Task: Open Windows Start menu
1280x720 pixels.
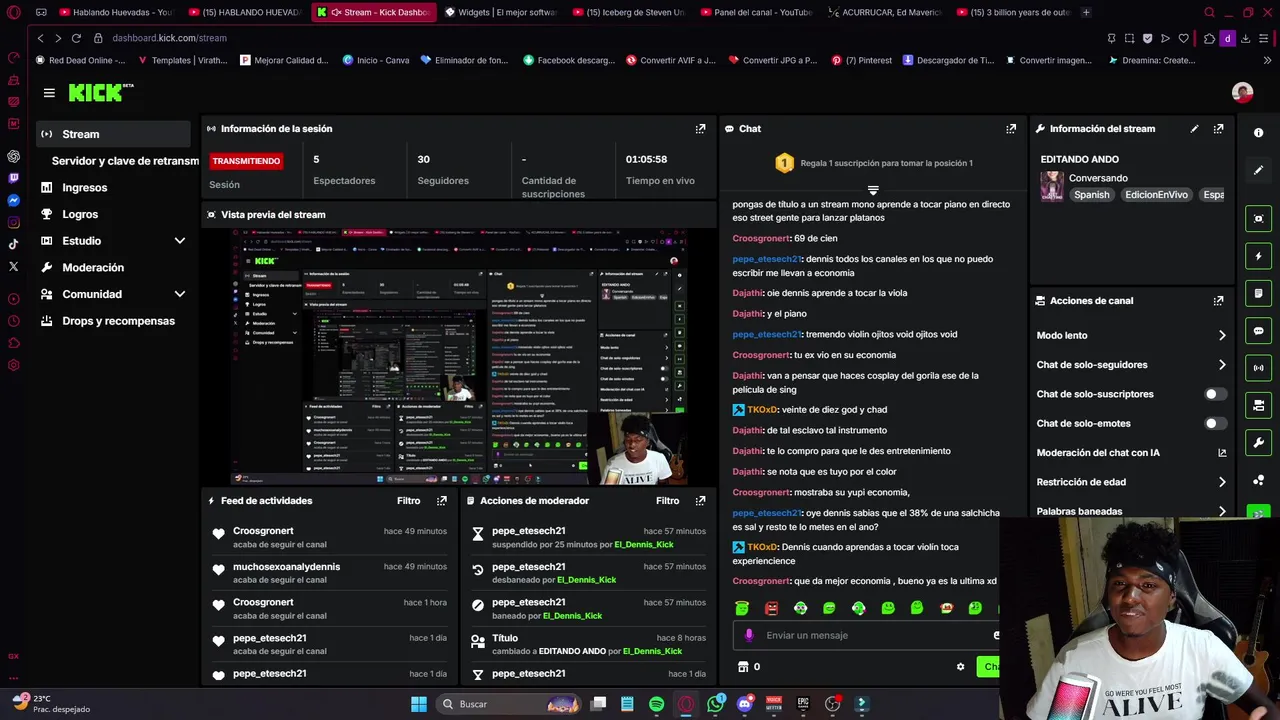Action: tap(419, 704)
